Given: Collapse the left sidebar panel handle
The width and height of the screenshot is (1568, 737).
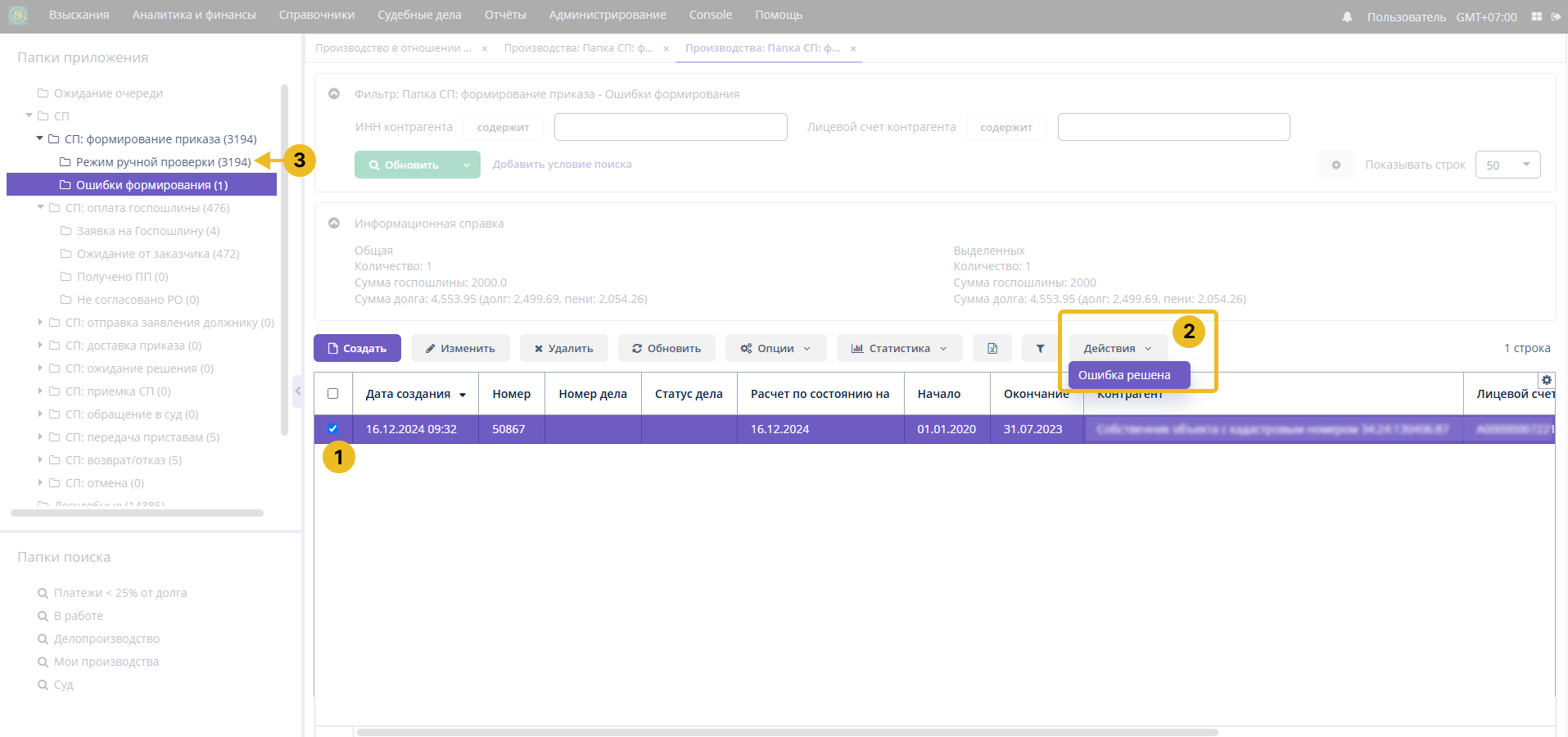Looking at the screenshot, I should click(298, 391).
